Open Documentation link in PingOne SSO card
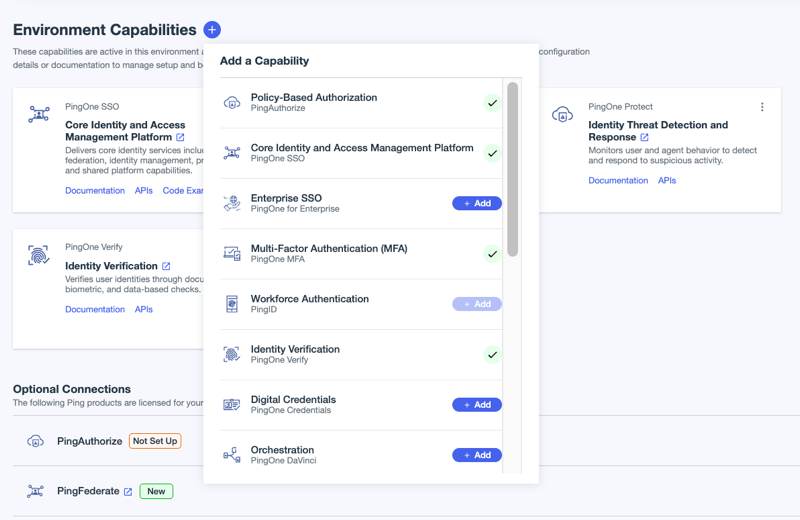 [x=95, y=190]
